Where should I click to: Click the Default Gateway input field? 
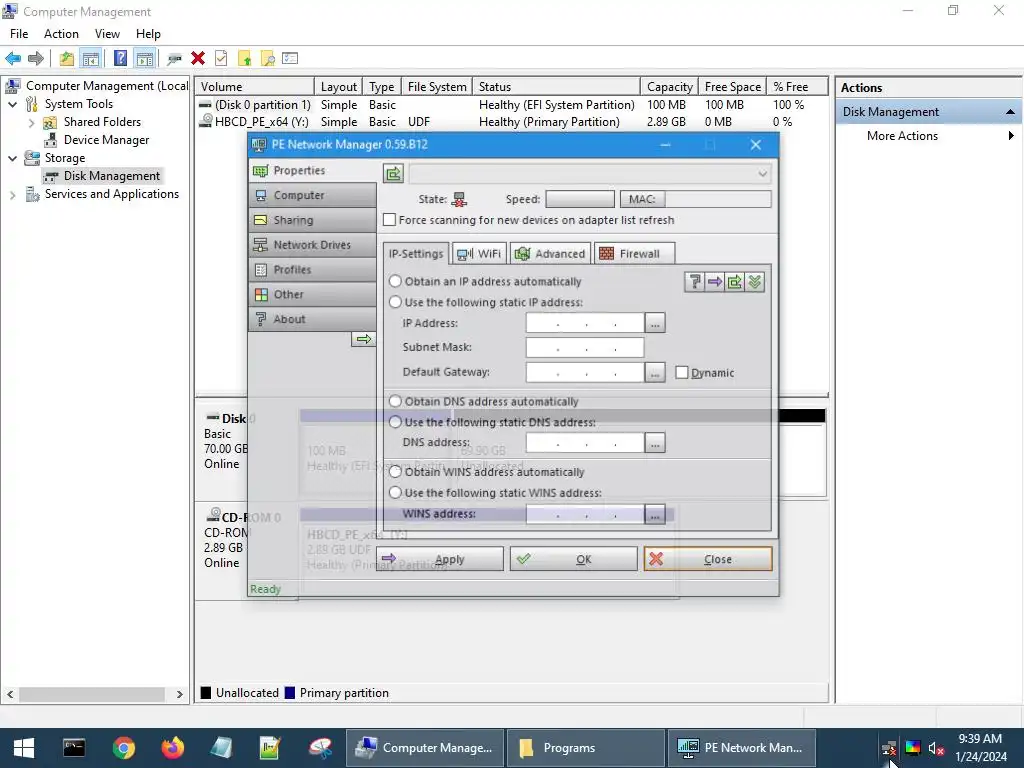(585, 372)
